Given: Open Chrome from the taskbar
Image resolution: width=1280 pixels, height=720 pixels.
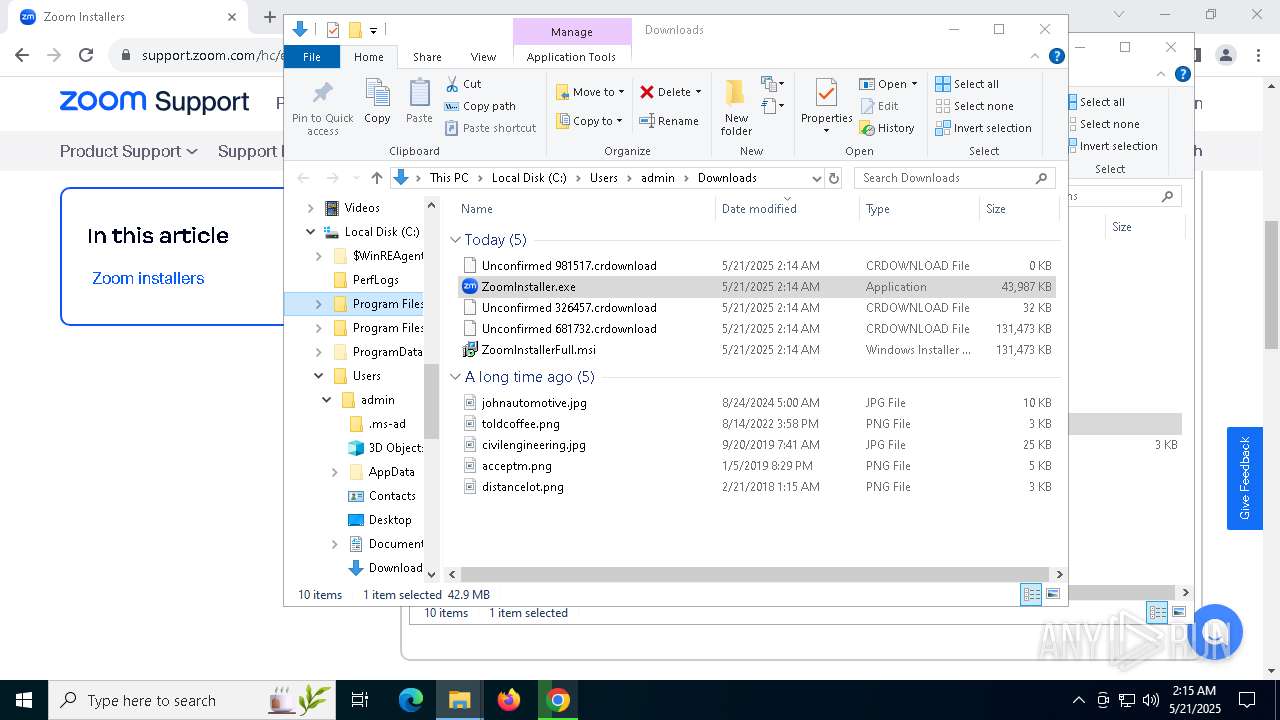Looking at the screenshot, I should click(x=558, y=700).
